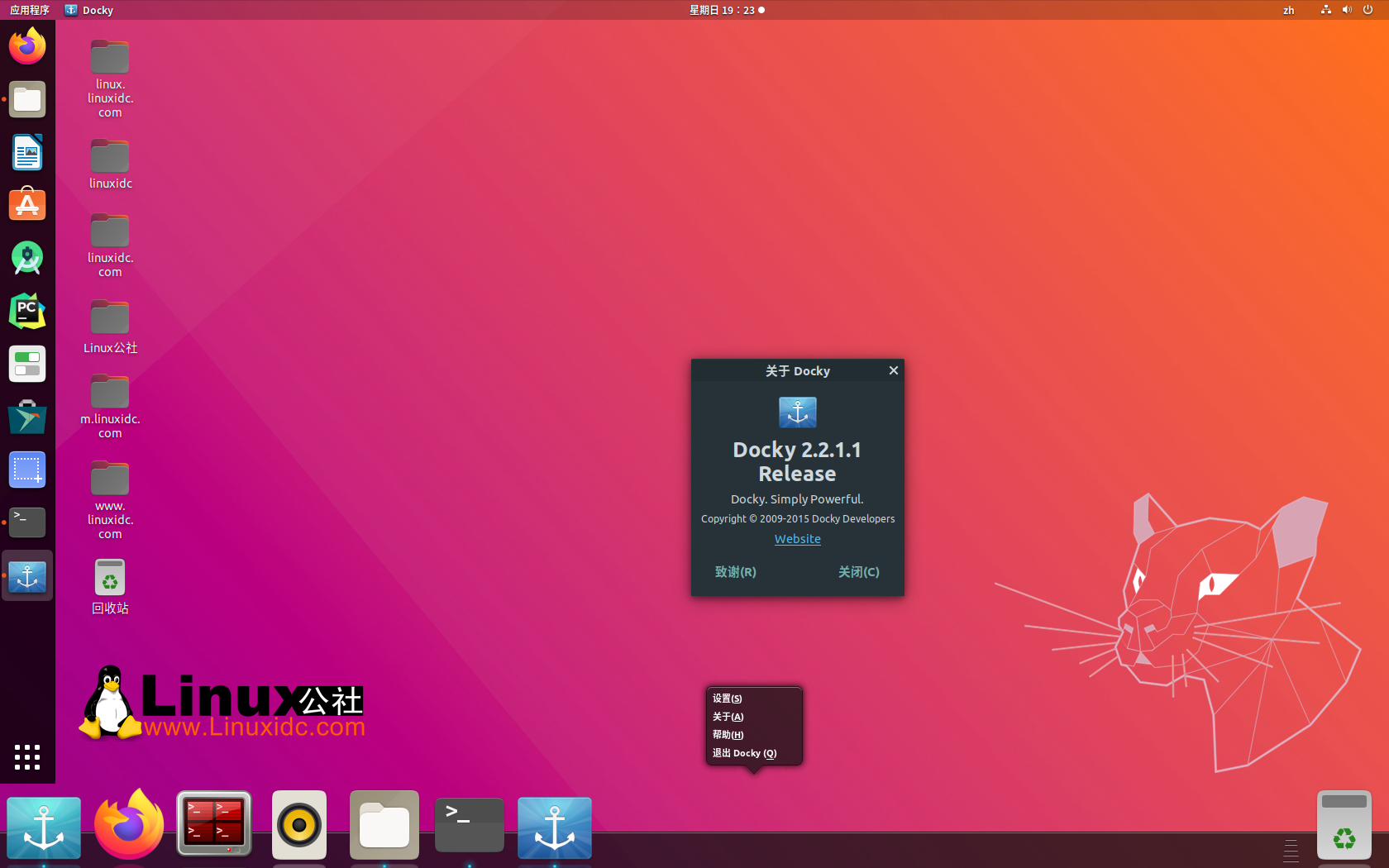Open the file manager icon in Docky

click(384, 824)
